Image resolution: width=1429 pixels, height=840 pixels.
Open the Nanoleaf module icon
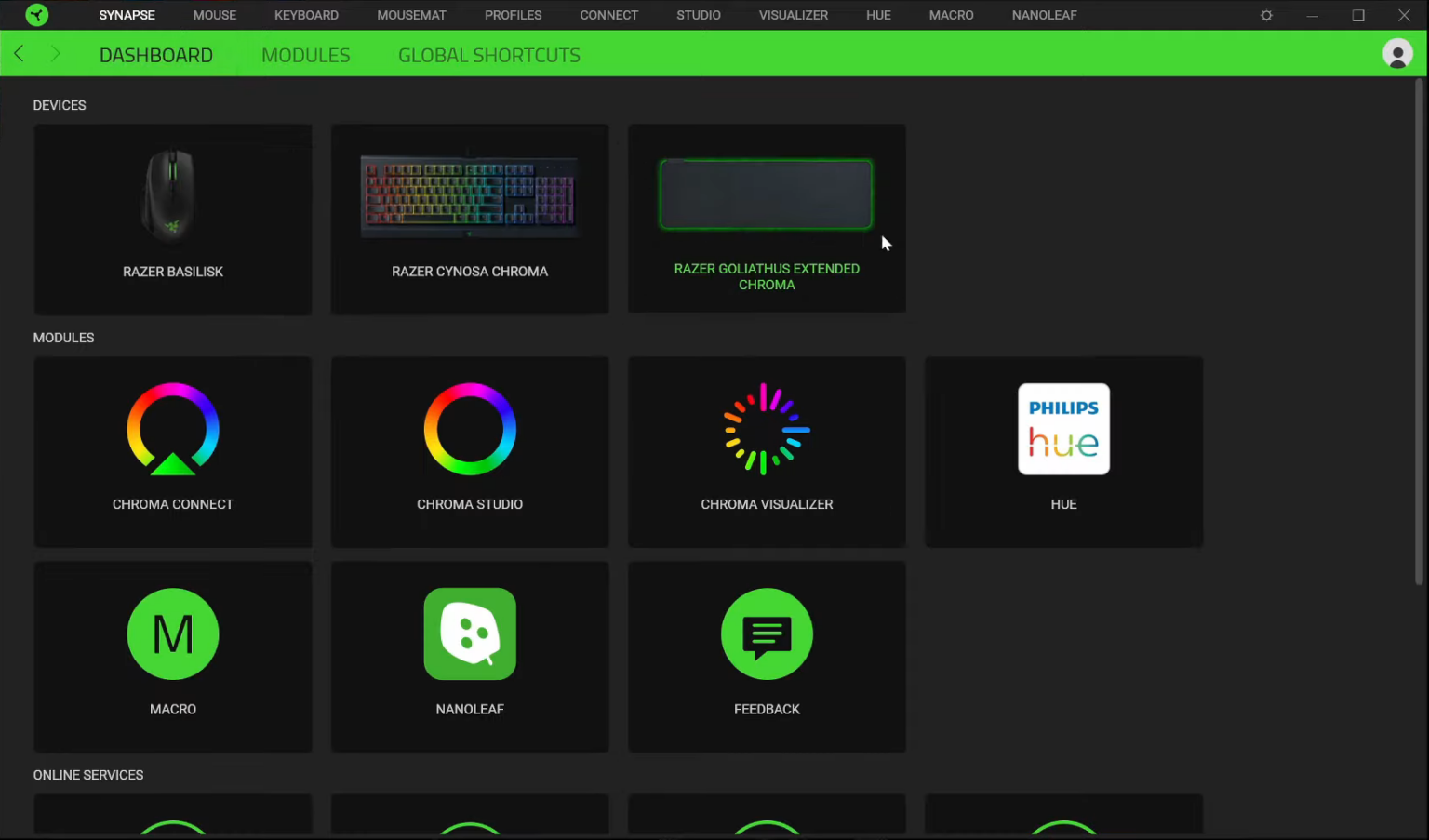click(x=470, y=633)
